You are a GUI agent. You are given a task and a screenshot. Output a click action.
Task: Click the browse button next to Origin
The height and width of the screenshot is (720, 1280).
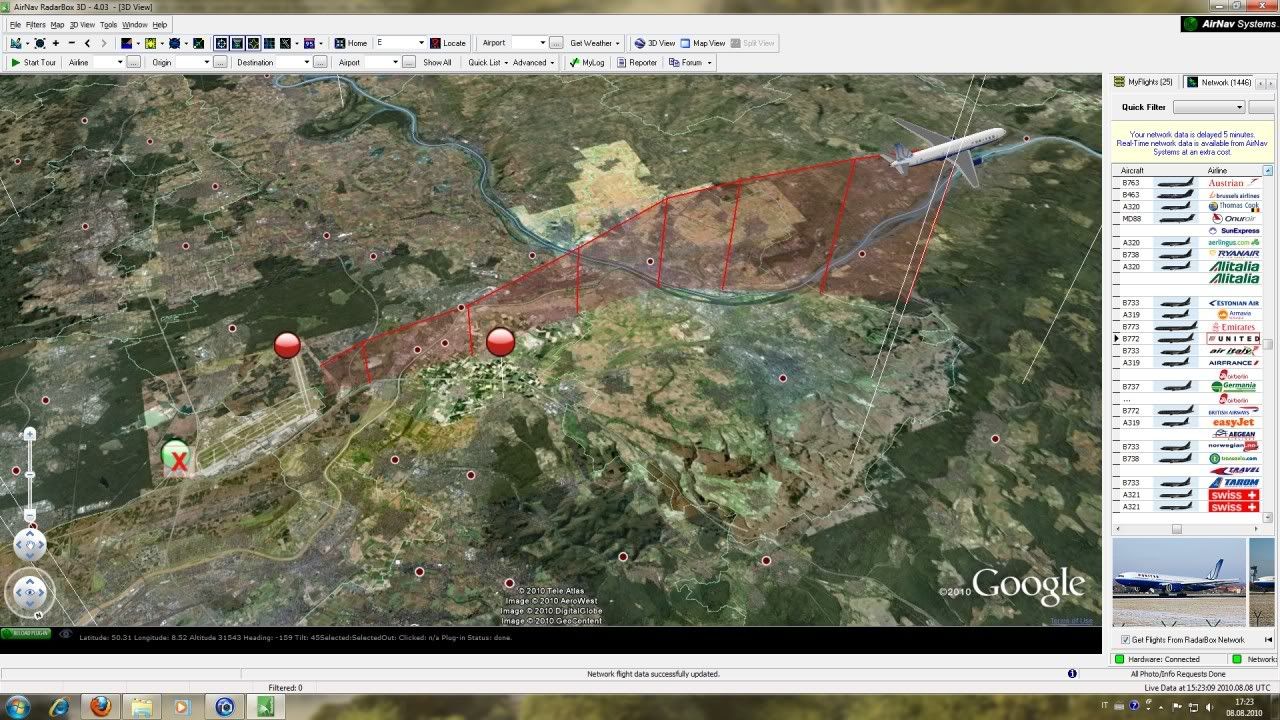pos(221,62)
